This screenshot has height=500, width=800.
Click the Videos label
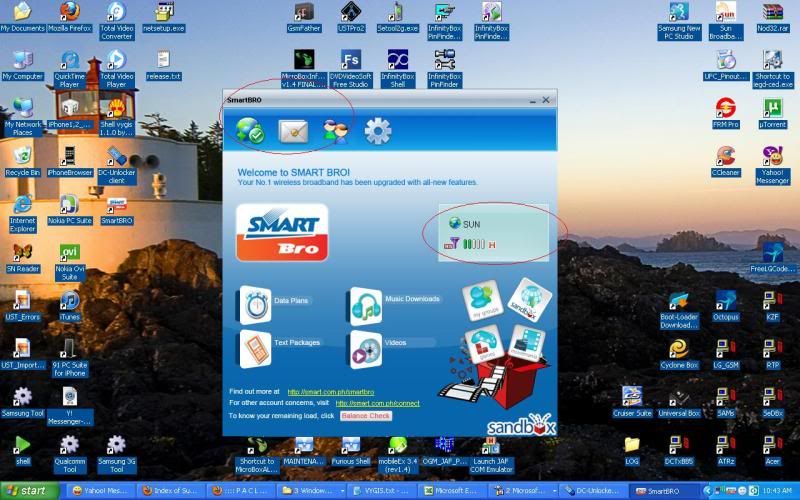(395, 342)
